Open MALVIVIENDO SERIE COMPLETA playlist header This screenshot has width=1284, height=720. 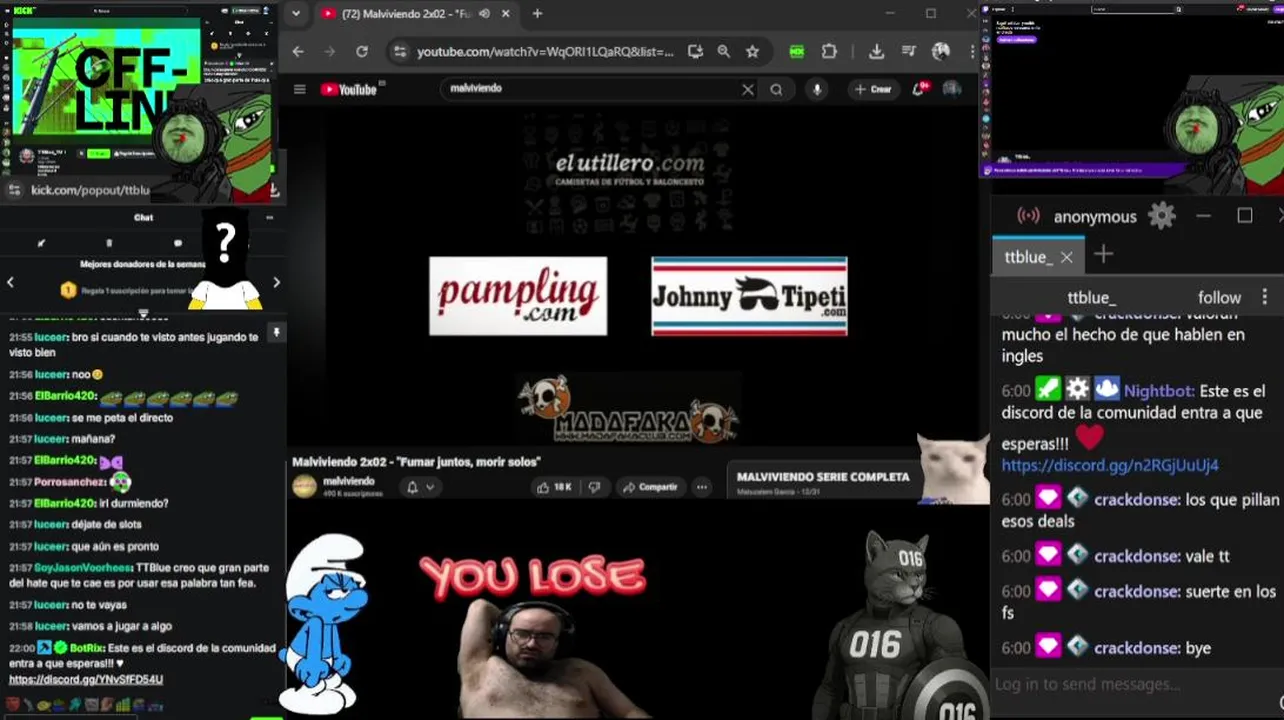point(823,477)
